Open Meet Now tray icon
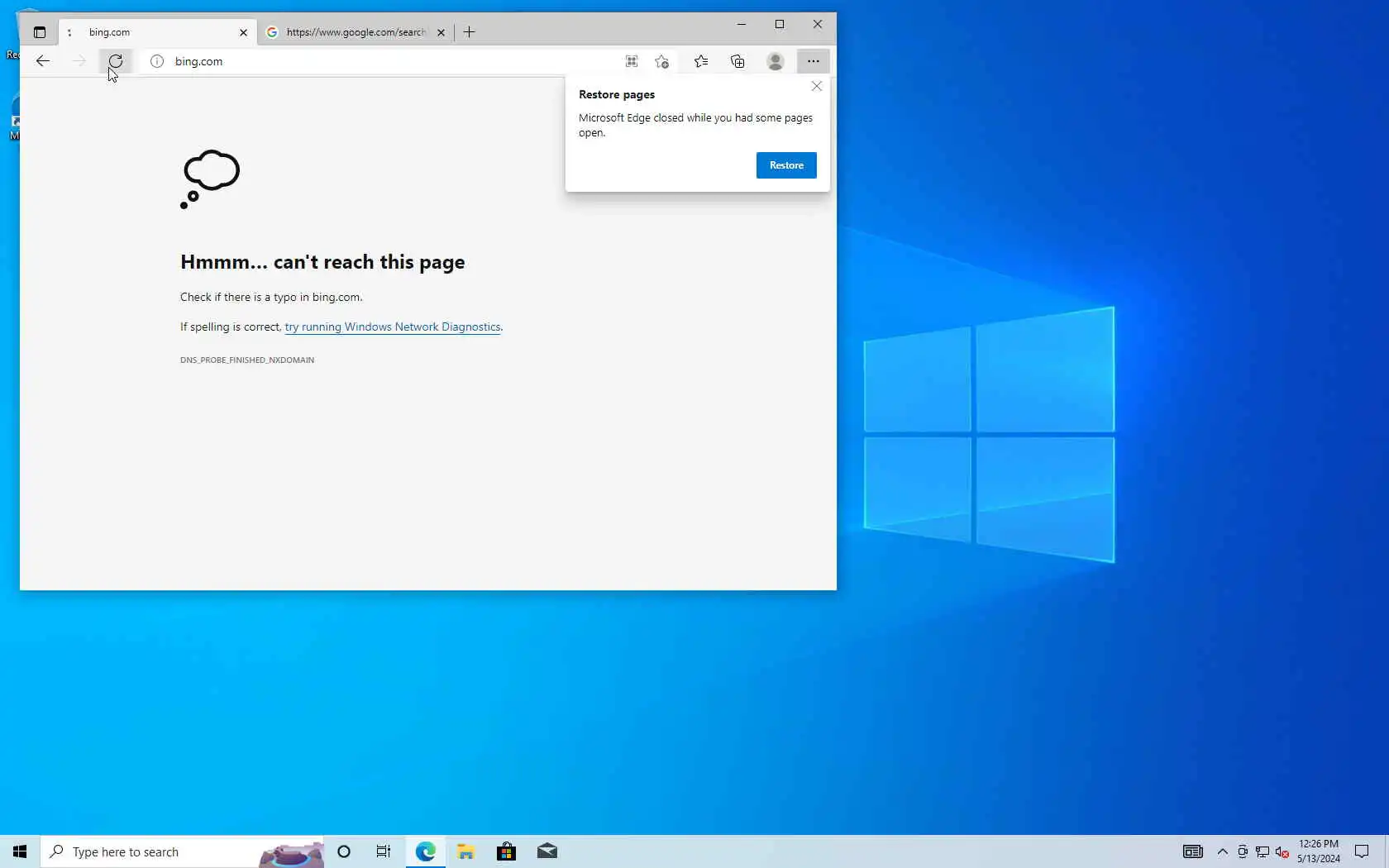The height and width of the screenshot is (868, 1389). (x=1242, y=851)
